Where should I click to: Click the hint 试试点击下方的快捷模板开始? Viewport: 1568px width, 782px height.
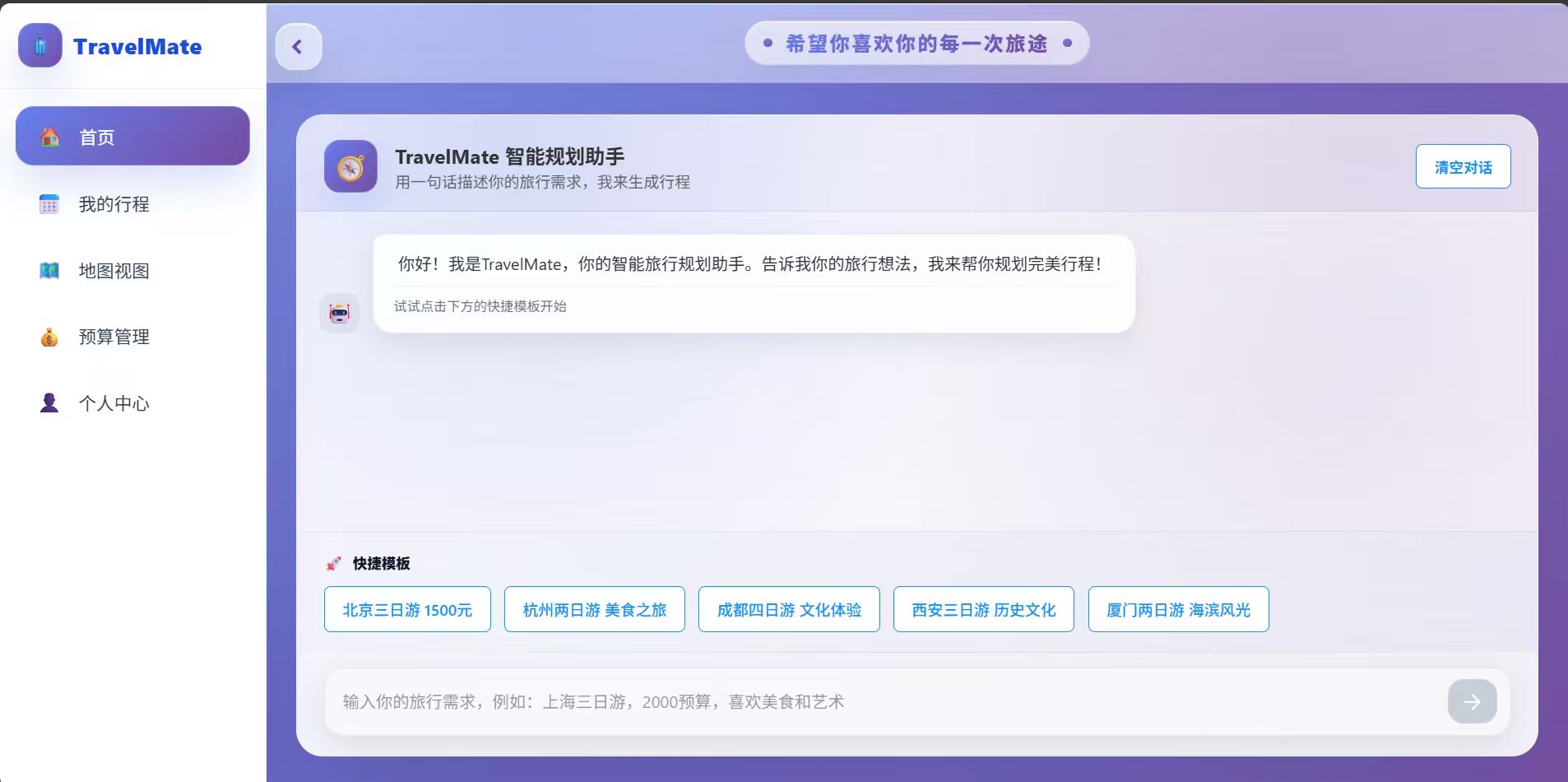pos(480,306)
